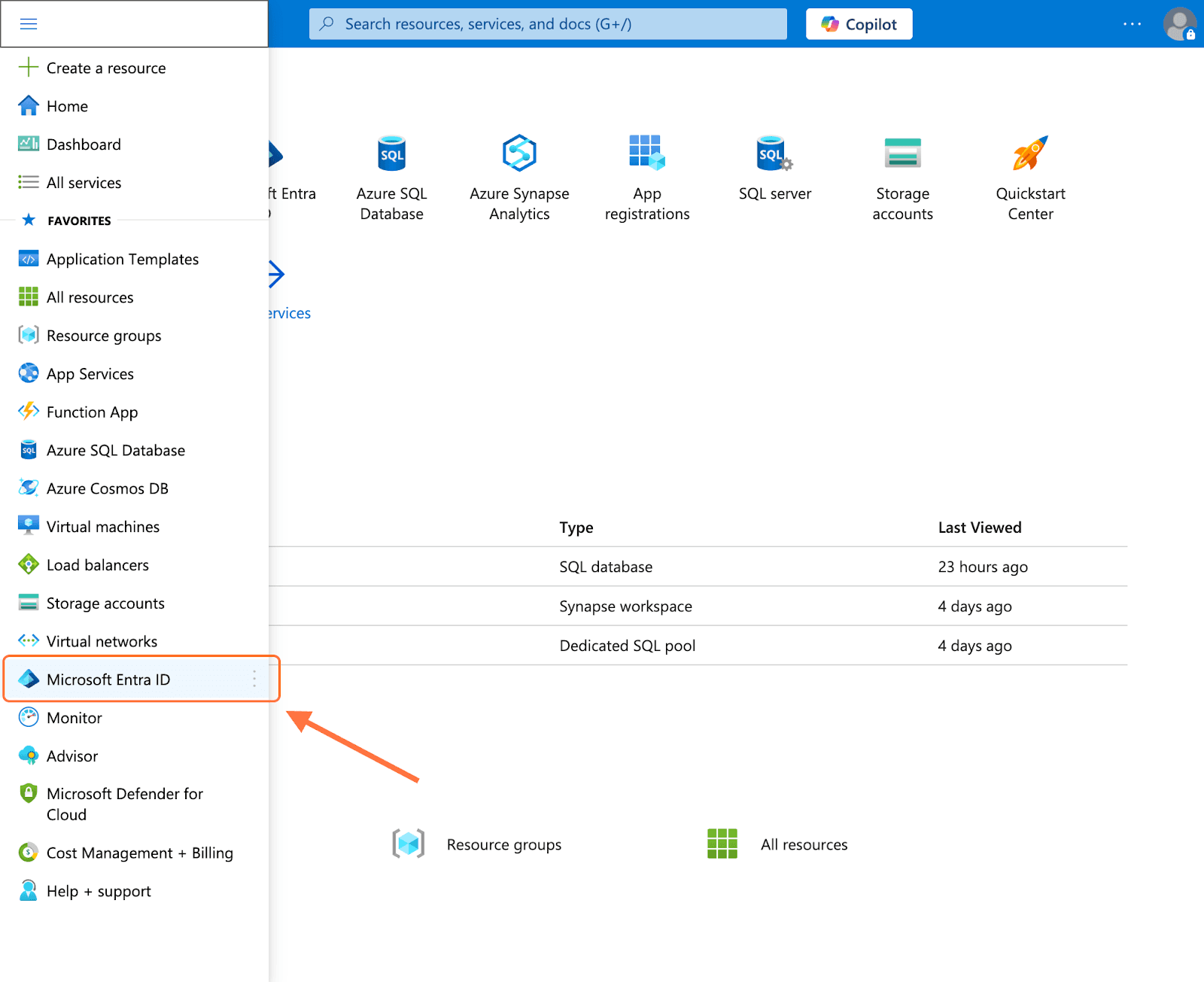1204x982 pixels.
Task: Open Azure SQL Database service icon
Action: click(x=391, y=154)
